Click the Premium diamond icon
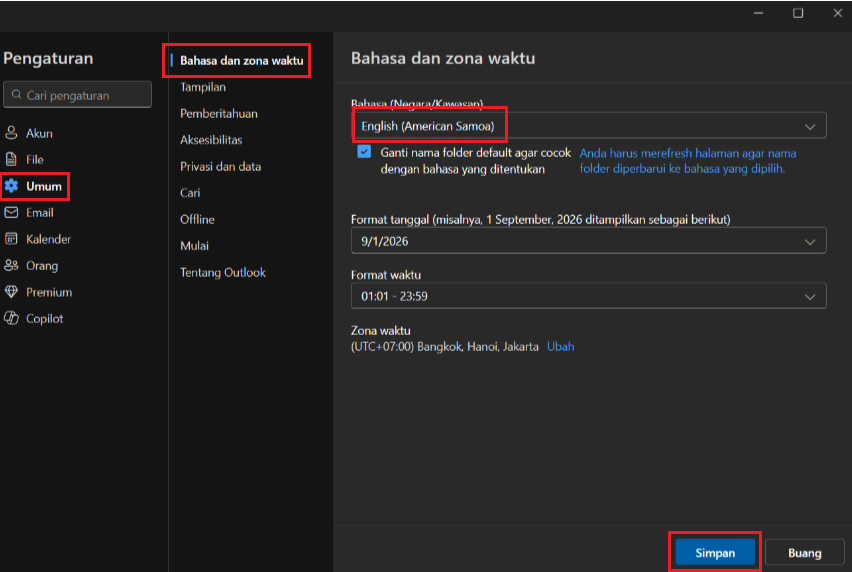Screen dimensions: 852x572 tap(11, 292)
